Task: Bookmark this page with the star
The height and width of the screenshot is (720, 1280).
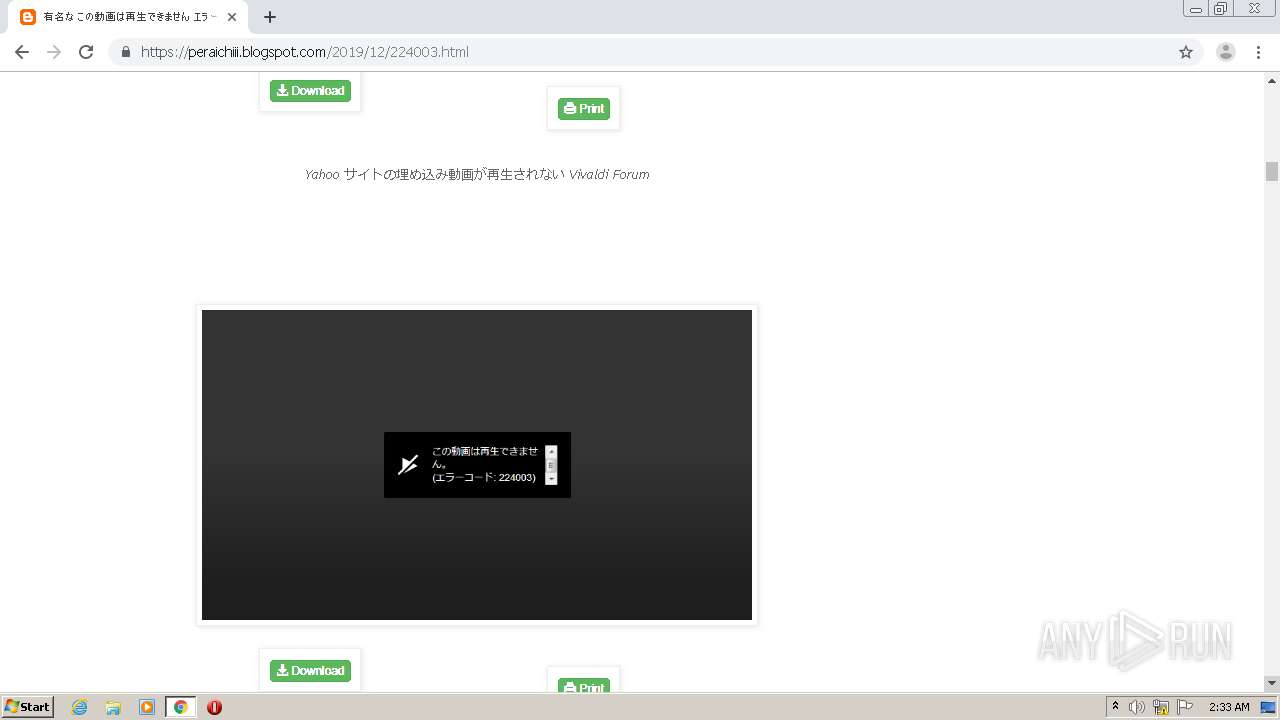Action: (x=1186, y=52)
